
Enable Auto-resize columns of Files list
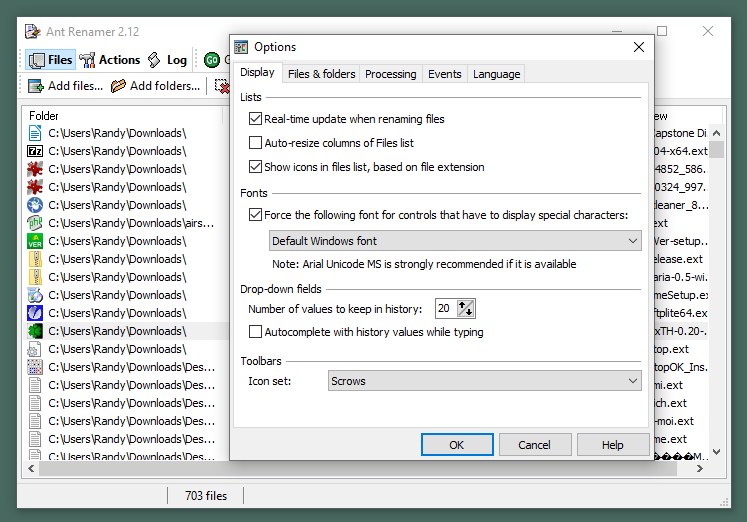click(255, 143)
